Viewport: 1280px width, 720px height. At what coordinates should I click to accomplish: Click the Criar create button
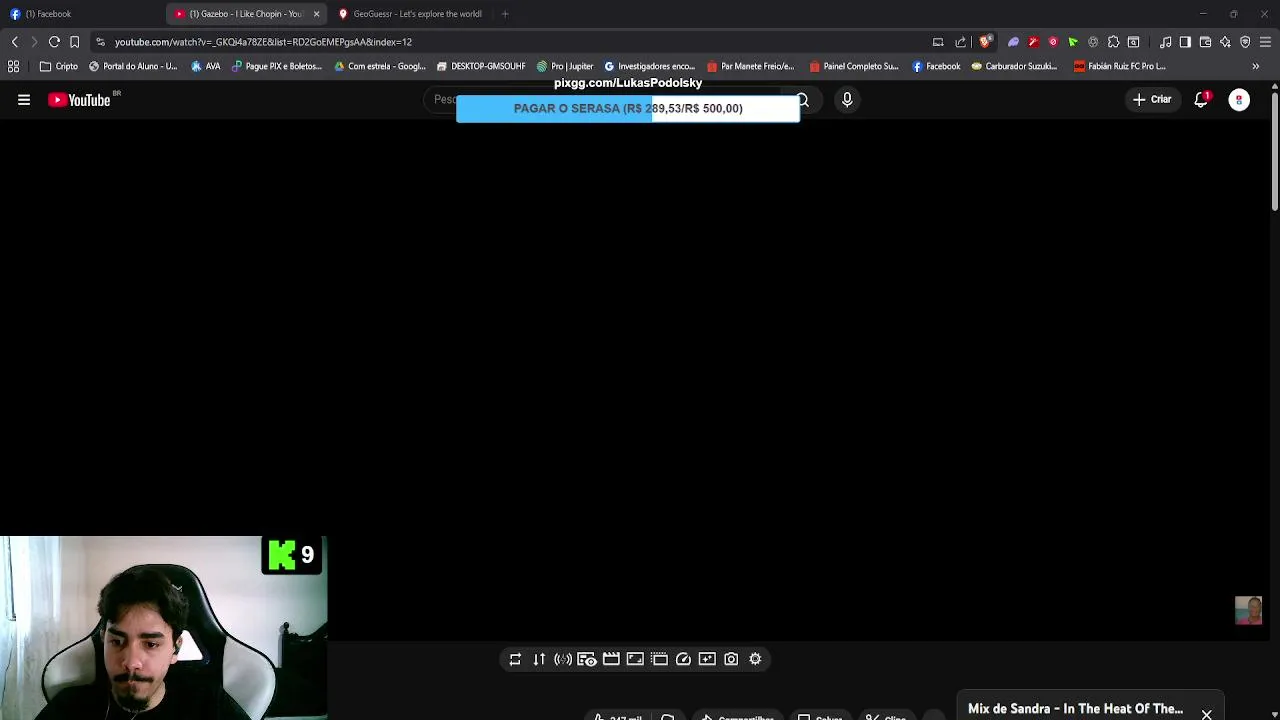(x=1151, y=100)
